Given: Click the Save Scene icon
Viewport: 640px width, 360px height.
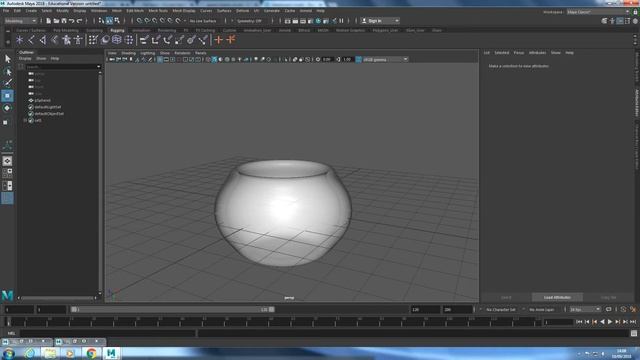Looking at the screenshot, I should pyautogui.click(x=64, y=20).
